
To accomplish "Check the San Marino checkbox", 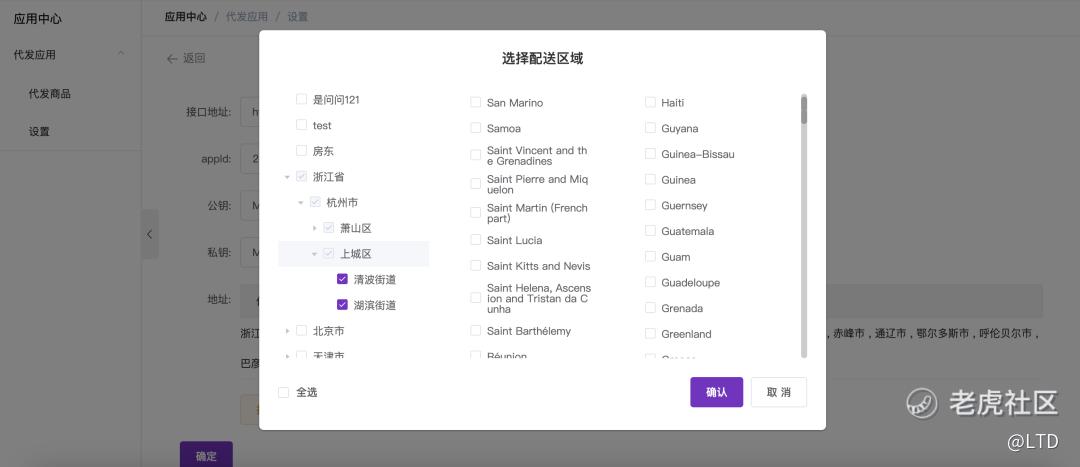I will pos(475,102).
